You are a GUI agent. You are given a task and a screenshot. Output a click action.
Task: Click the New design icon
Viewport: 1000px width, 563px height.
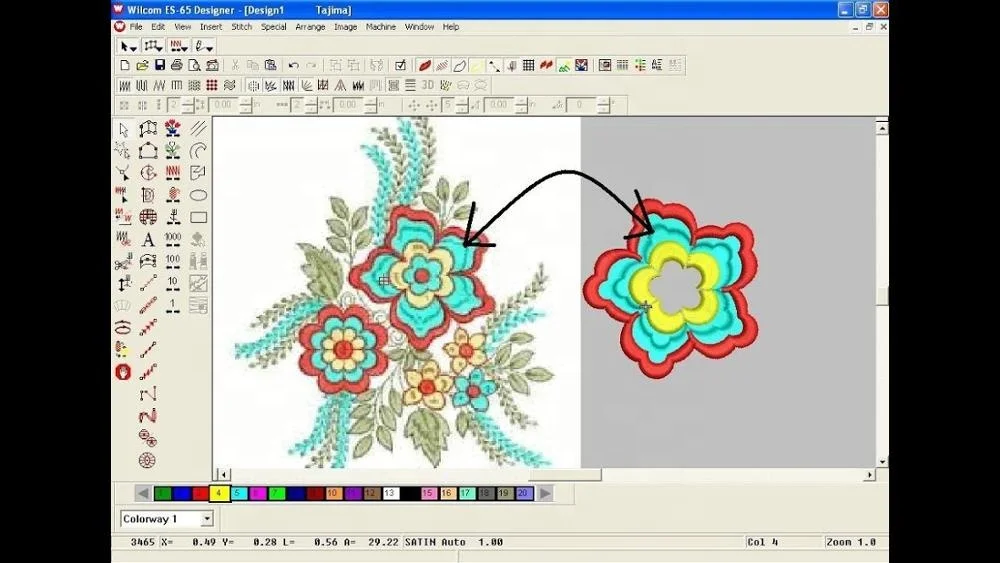(x=125, y=65)
